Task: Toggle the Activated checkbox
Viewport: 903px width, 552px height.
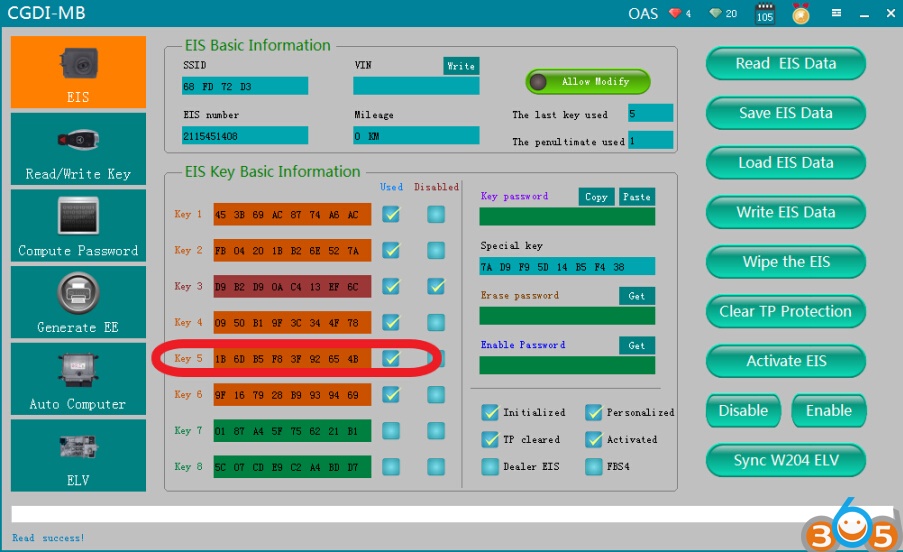Action: point(594,439)
